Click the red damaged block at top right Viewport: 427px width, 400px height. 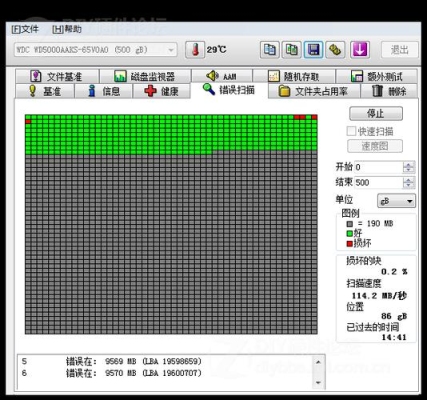314,117
